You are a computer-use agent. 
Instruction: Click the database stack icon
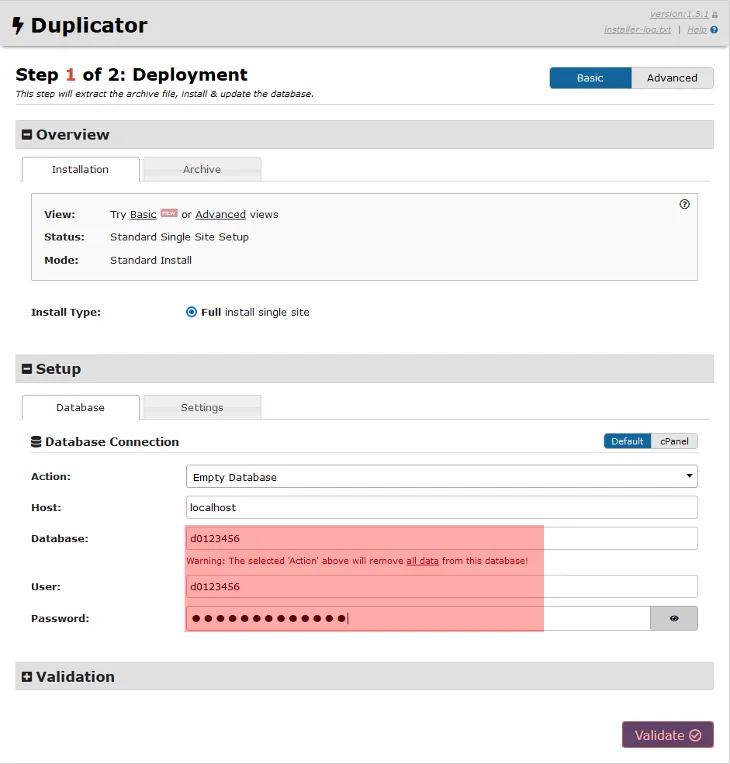pyautogui.click(x=36, y=441)
